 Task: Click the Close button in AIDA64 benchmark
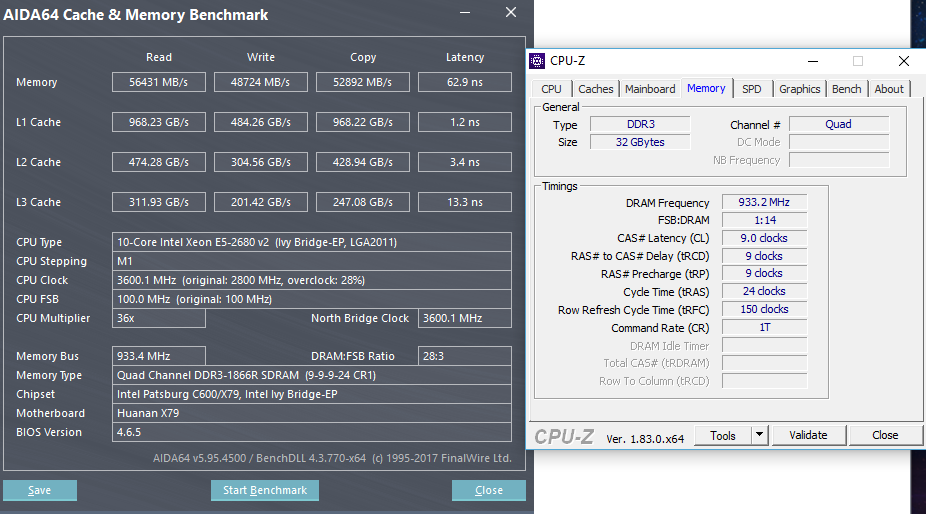[489, 490]
